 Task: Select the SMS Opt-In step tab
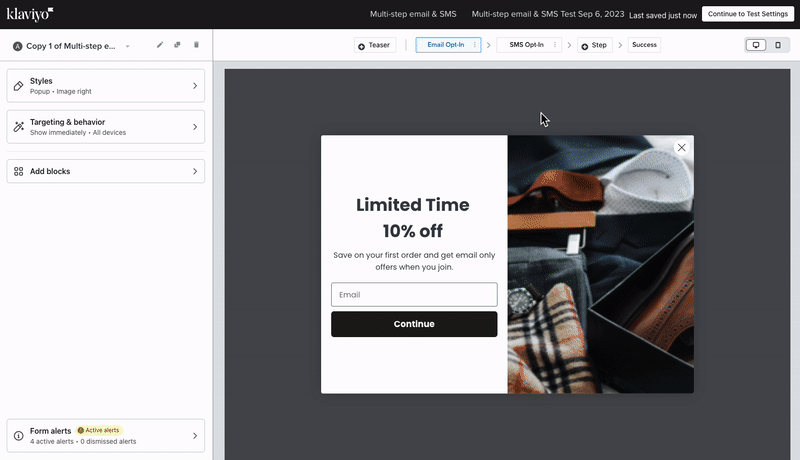click(x=526, y=45)
